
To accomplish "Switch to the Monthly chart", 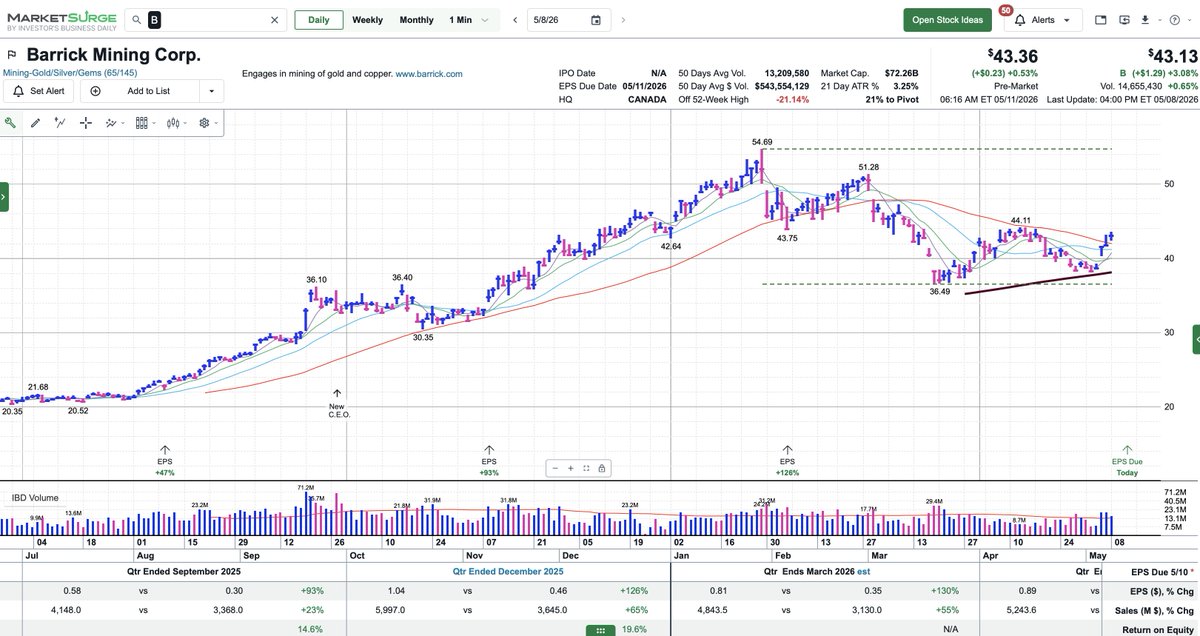I will pyautogui.click(x=416, y=20).
